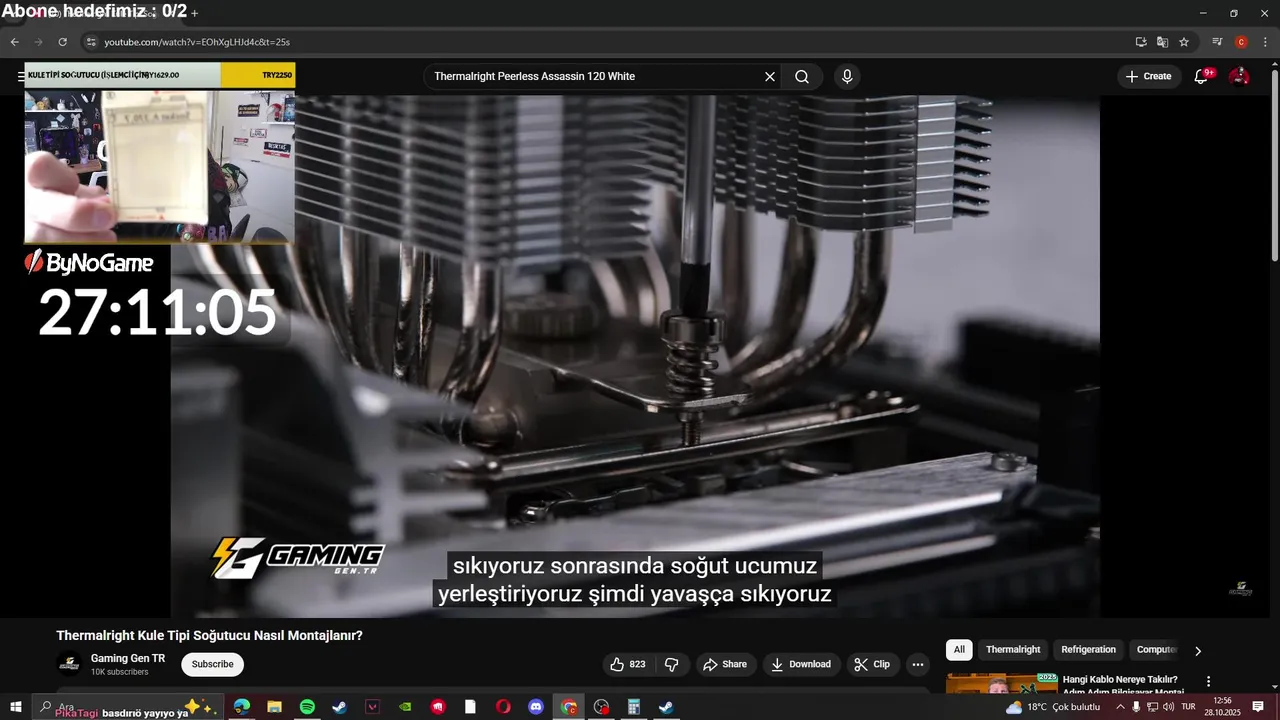The height and width of the screenshot is (720, 1280).
Task: Open the clock and calendar at 12:56
Action: point(1222,707)
